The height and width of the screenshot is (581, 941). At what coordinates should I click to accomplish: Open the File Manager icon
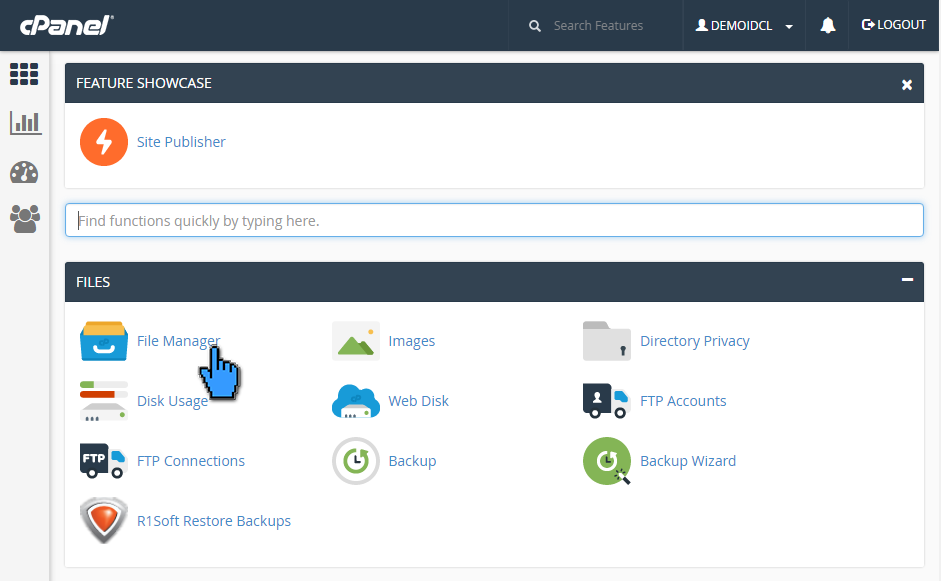click(x=103, y=341)
